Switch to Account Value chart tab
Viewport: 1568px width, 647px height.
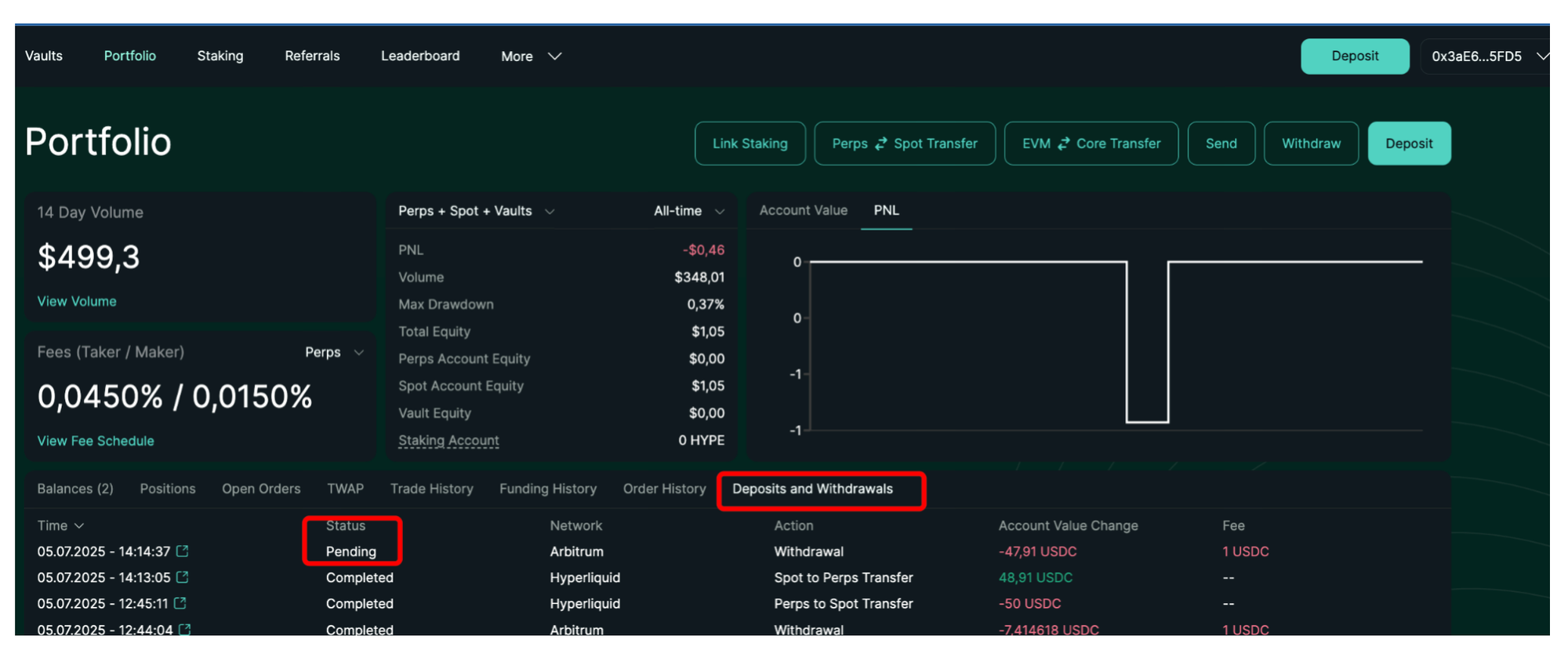click(x=803, y=210)
